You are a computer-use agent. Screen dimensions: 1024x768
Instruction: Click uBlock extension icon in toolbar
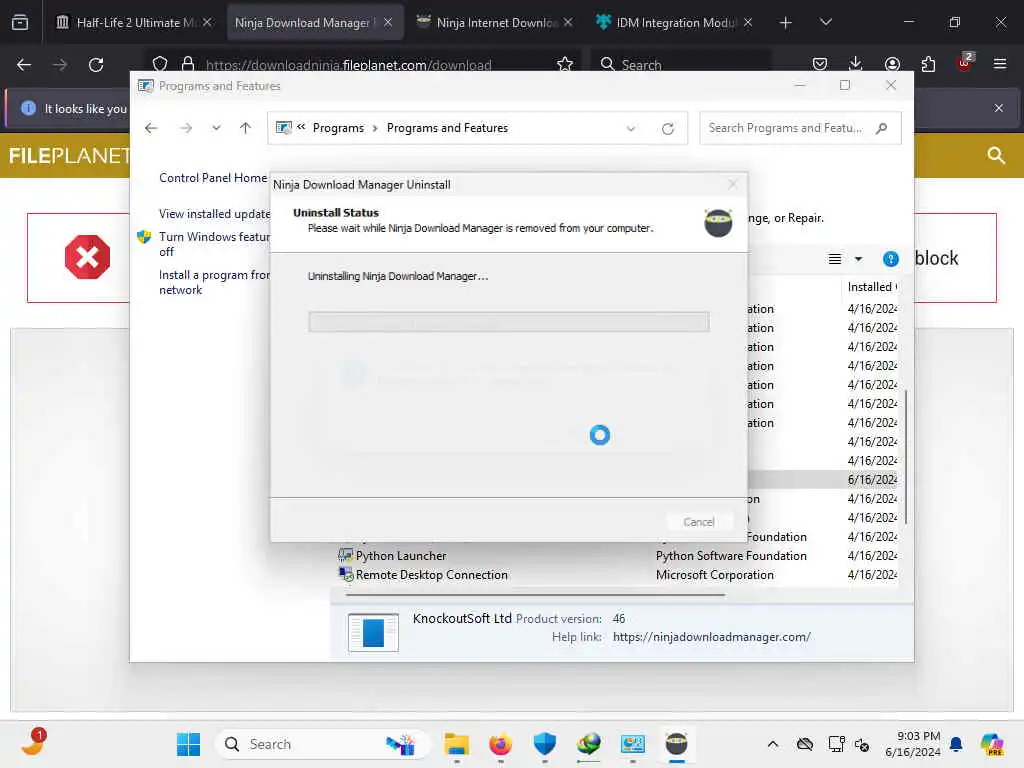(x=965, y=63)
